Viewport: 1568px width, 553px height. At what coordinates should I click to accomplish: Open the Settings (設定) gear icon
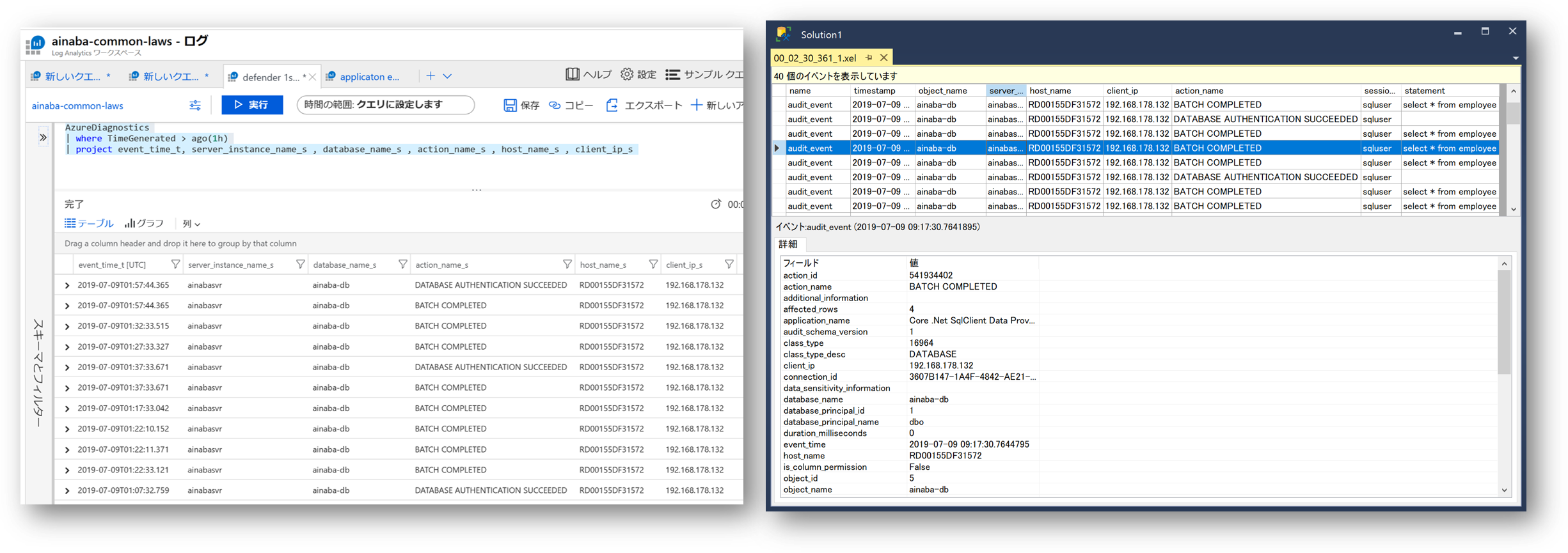(x=627, y=75)
